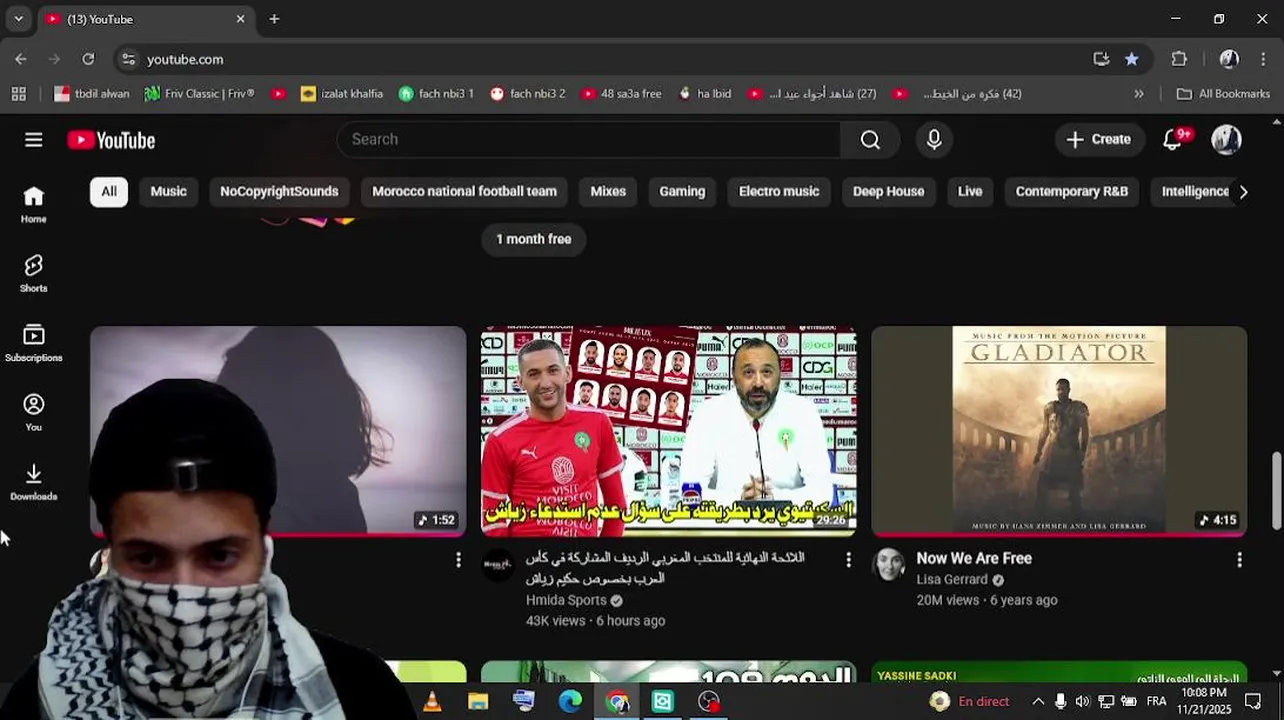
Task: Open the YouTube hamburger guide menu
Action: tap(34, 140)
